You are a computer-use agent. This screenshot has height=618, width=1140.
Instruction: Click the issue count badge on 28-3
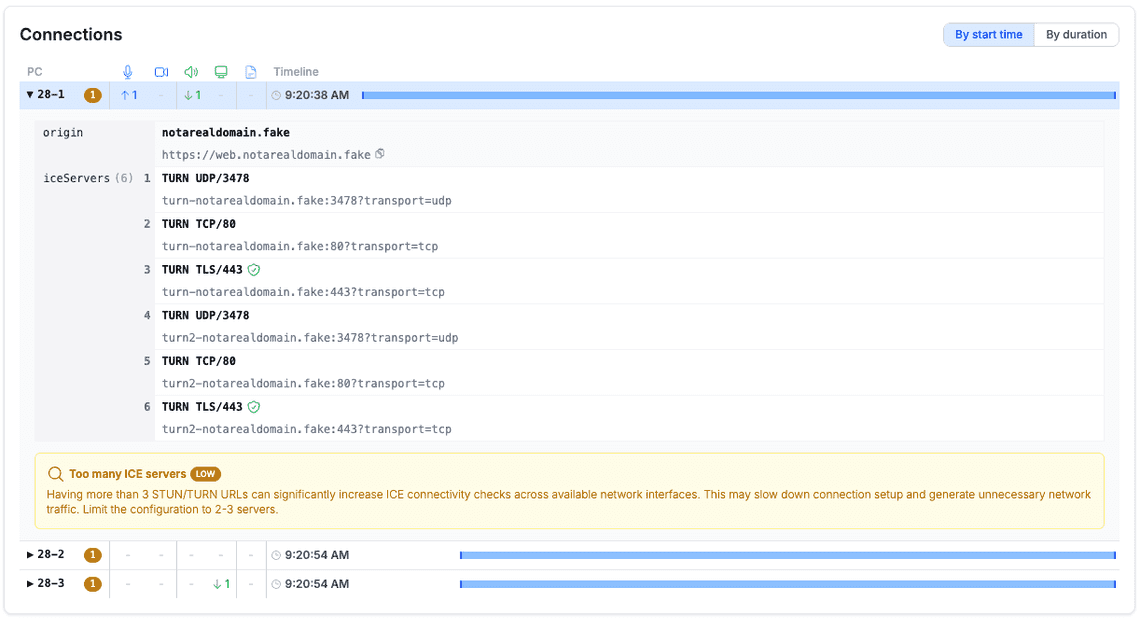93,584
